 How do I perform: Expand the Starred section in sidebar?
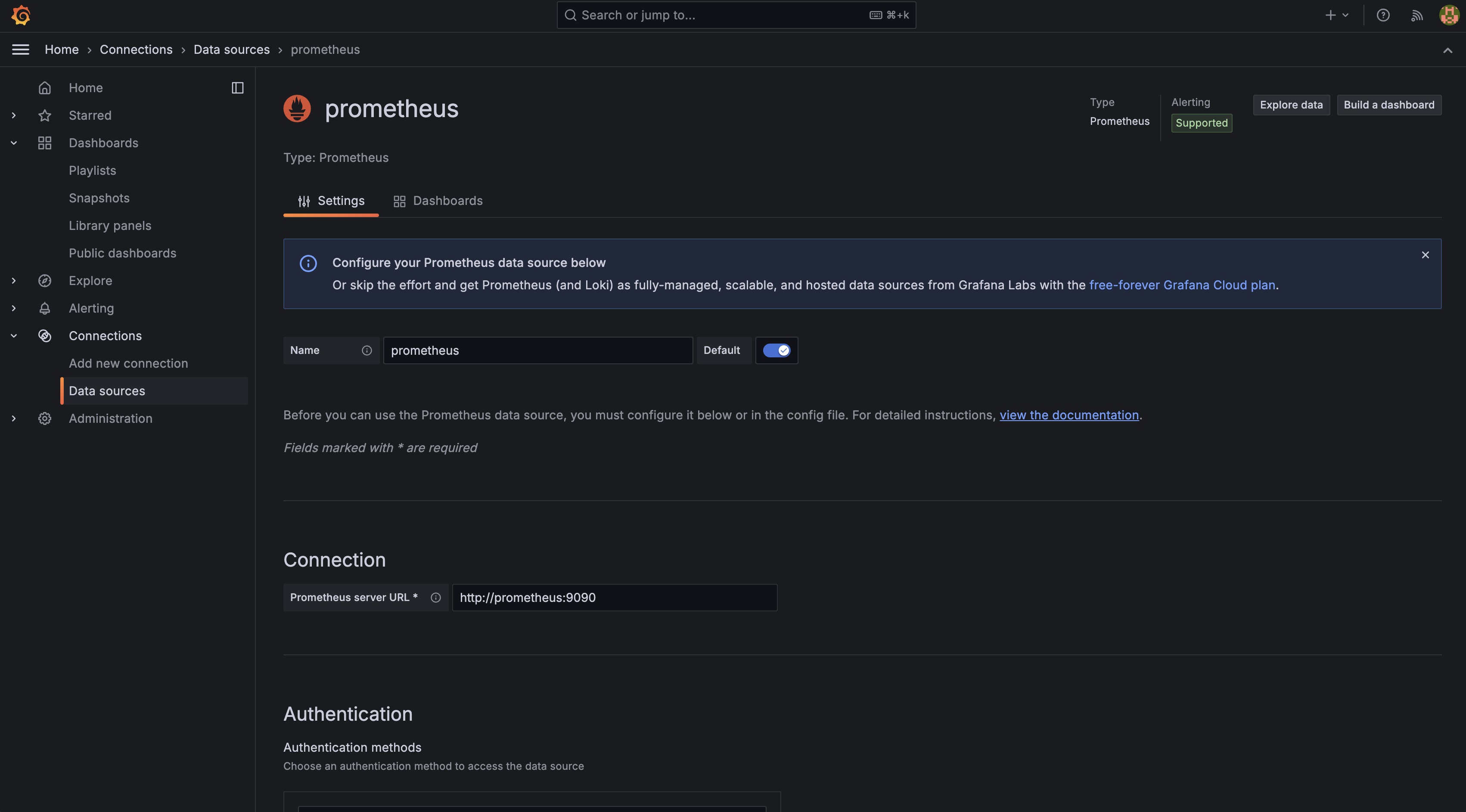(x=14, y=115)
